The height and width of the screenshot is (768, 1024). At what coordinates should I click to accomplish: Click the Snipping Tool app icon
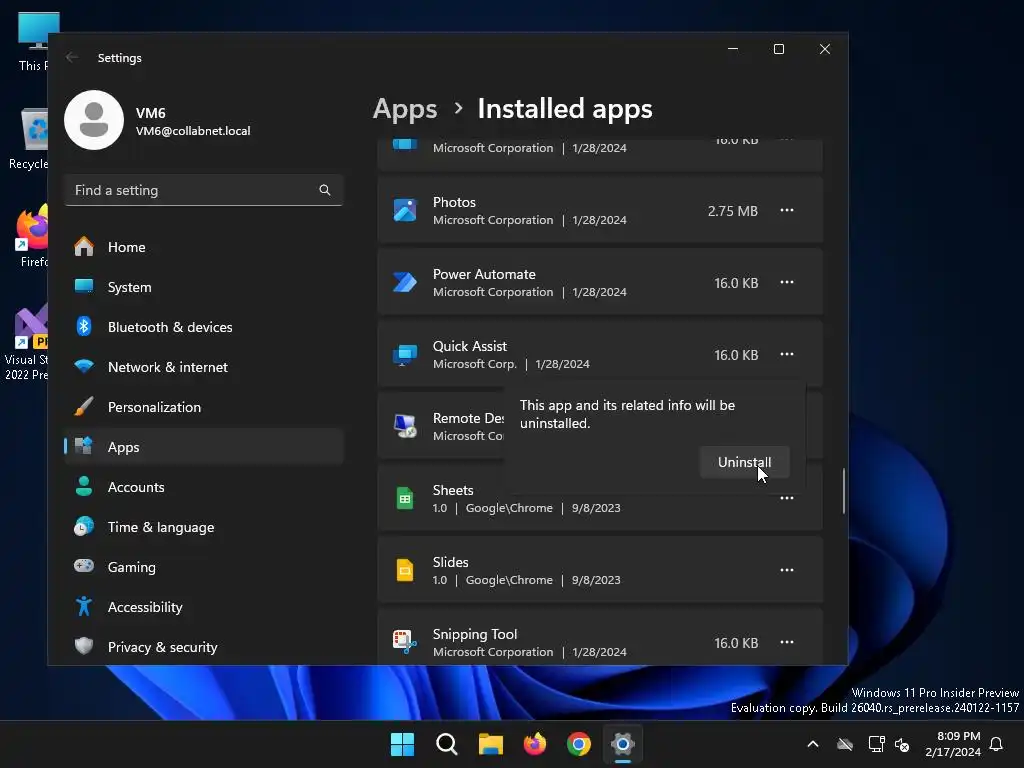pos(405,642)
